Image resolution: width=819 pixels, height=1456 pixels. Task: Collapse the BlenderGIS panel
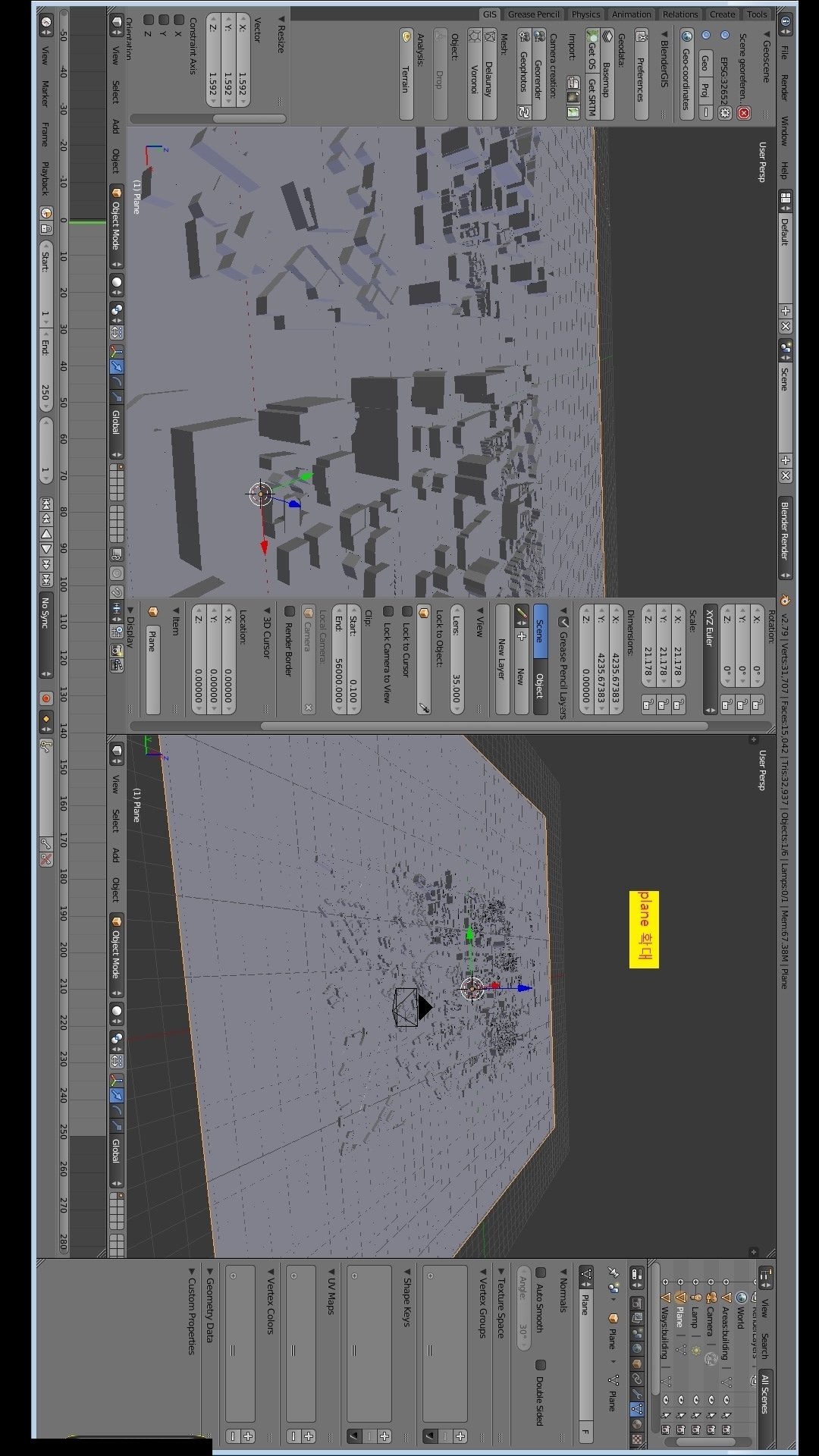[665, 34]
